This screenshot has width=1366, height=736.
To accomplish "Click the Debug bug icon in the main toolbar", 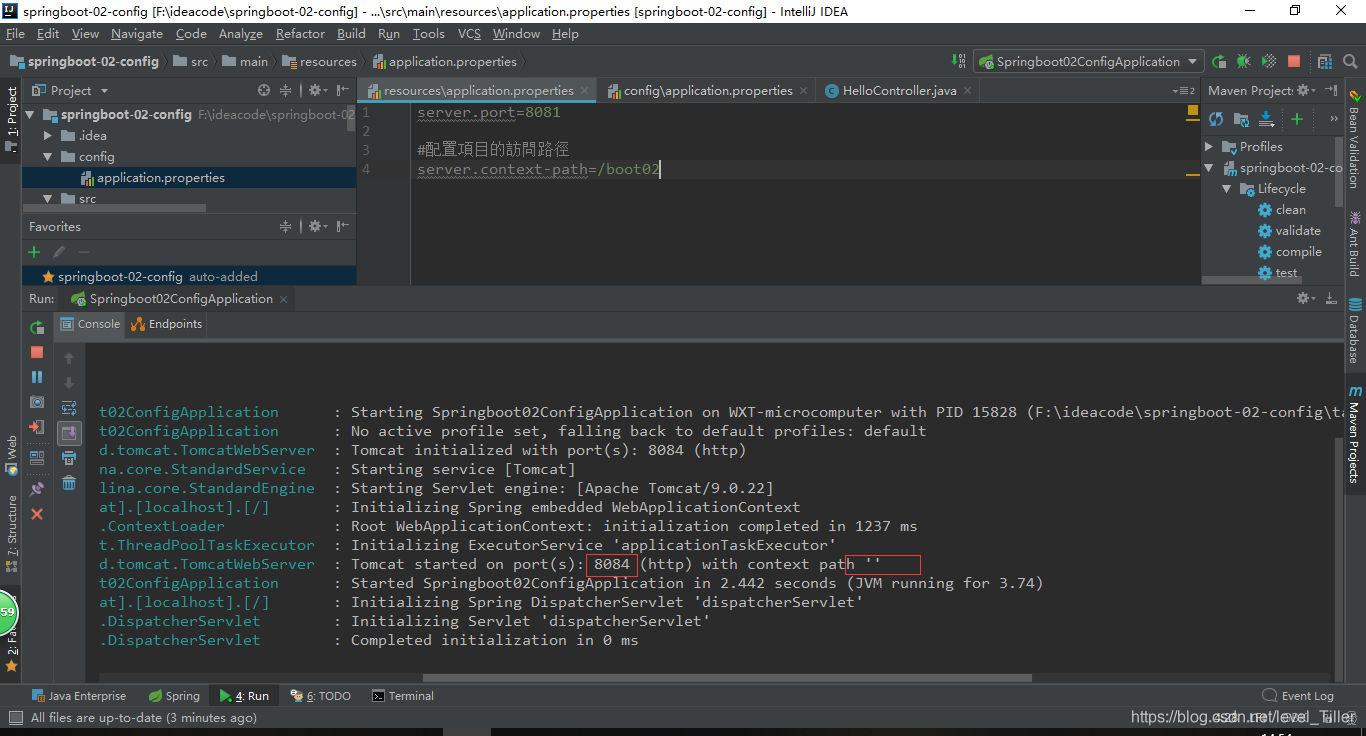I will click(x=1244, y=61).
